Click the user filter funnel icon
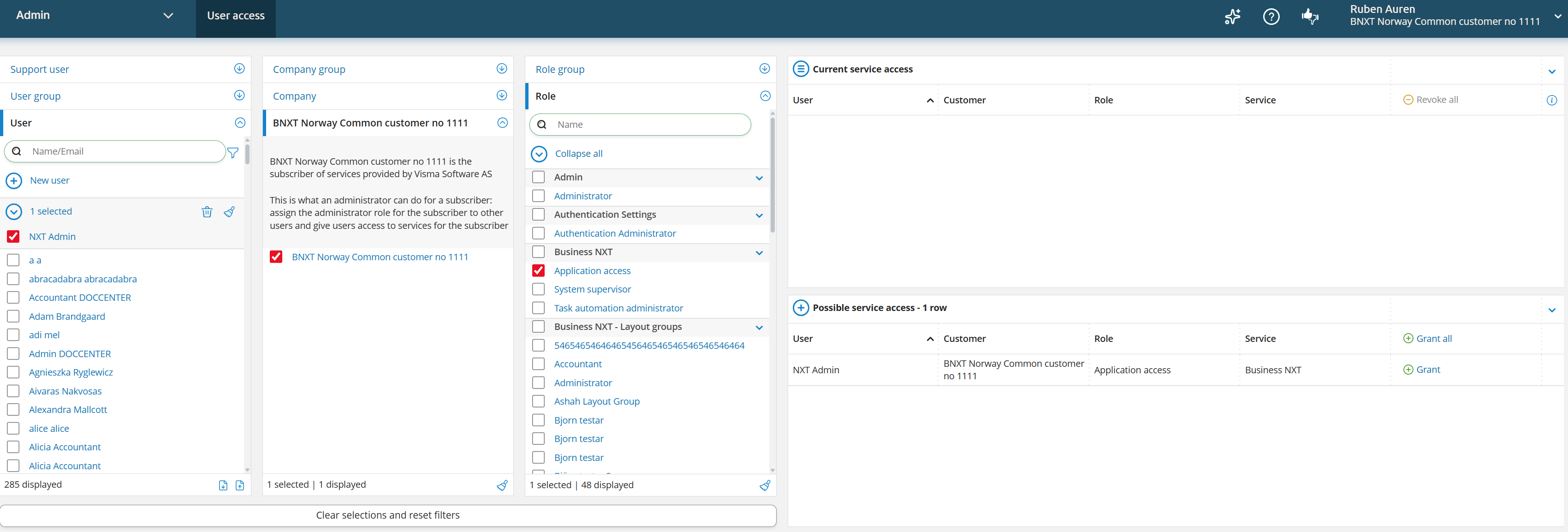Viewport: 1568px width, 532px height. coord(232,153)
